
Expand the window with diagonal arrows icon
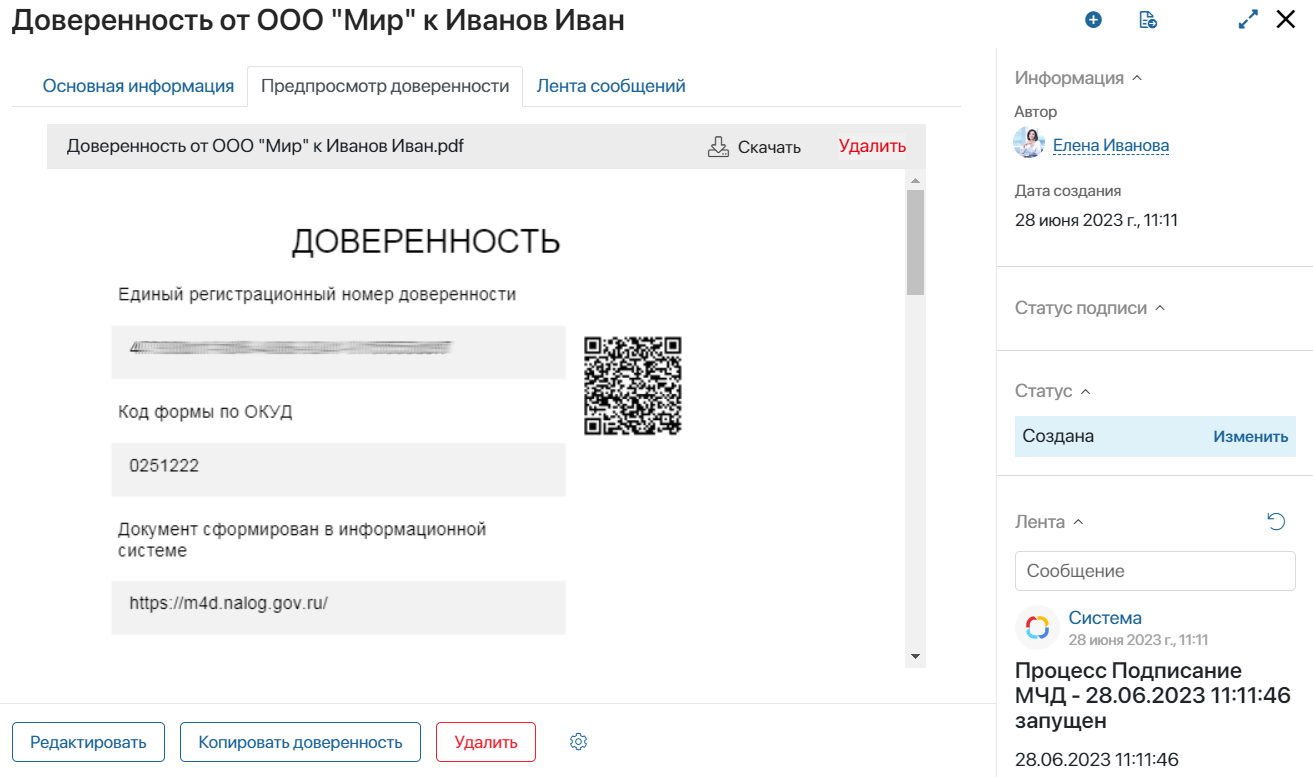[1248, 20]
